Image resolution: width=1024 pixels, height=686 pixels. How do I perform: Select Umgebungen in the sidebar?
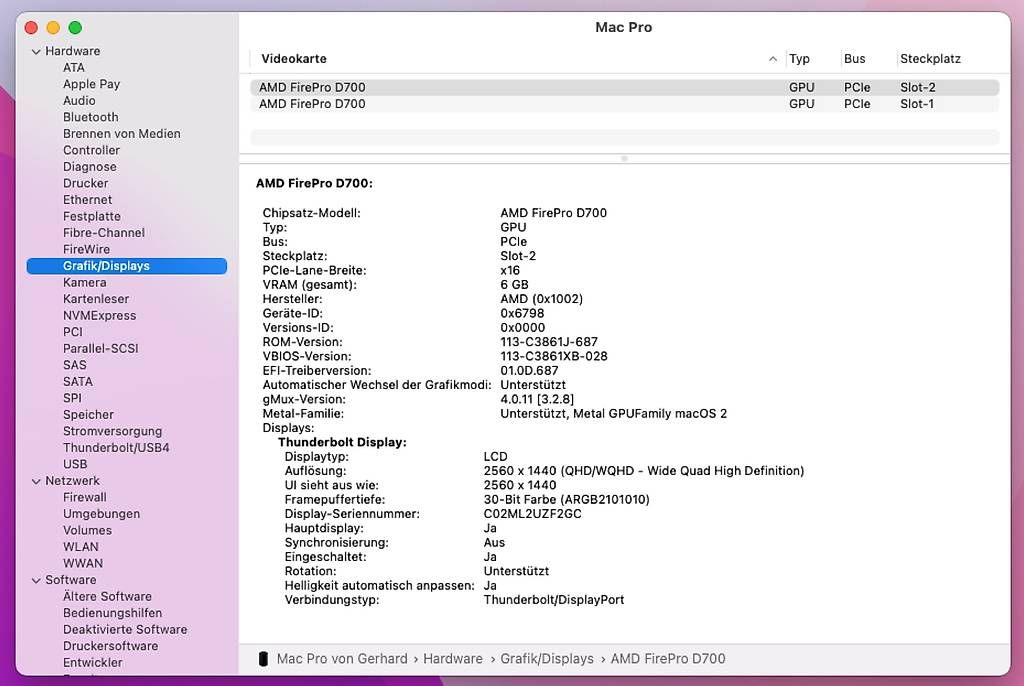(x=101, y=514)
